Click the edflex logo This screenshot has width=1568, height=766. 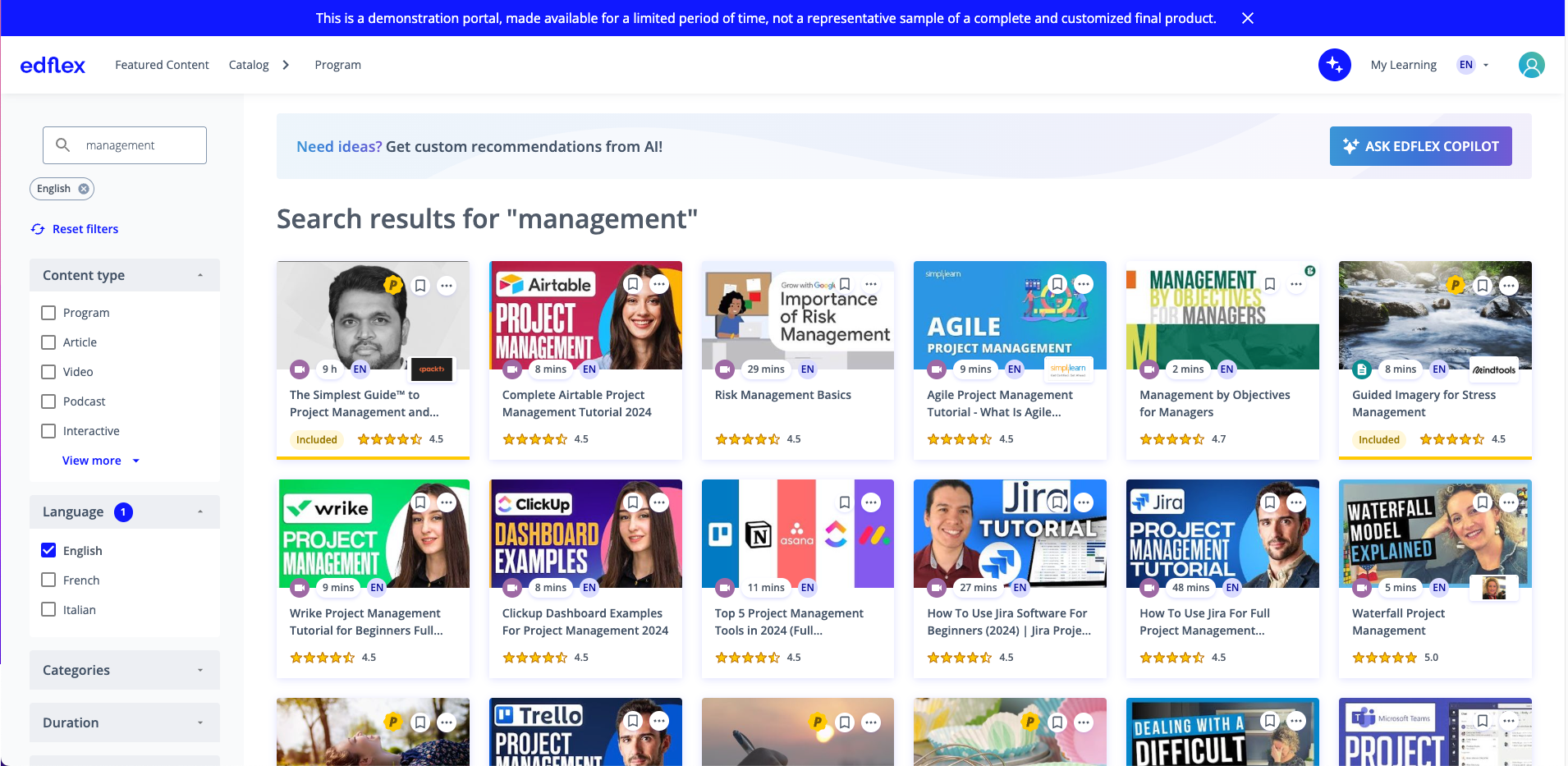coord(53,65)
